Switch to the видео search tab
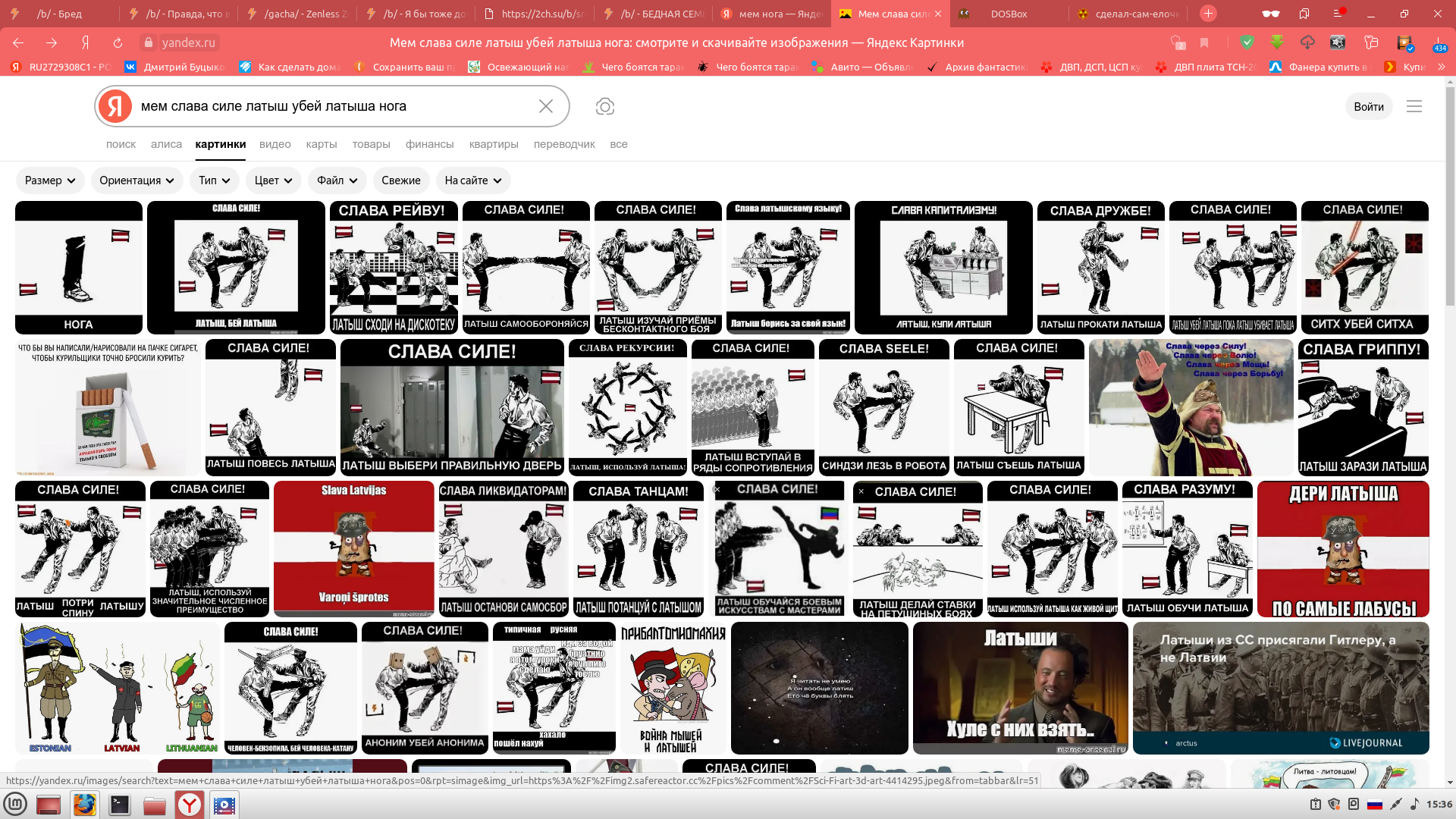 pos(275,144)
